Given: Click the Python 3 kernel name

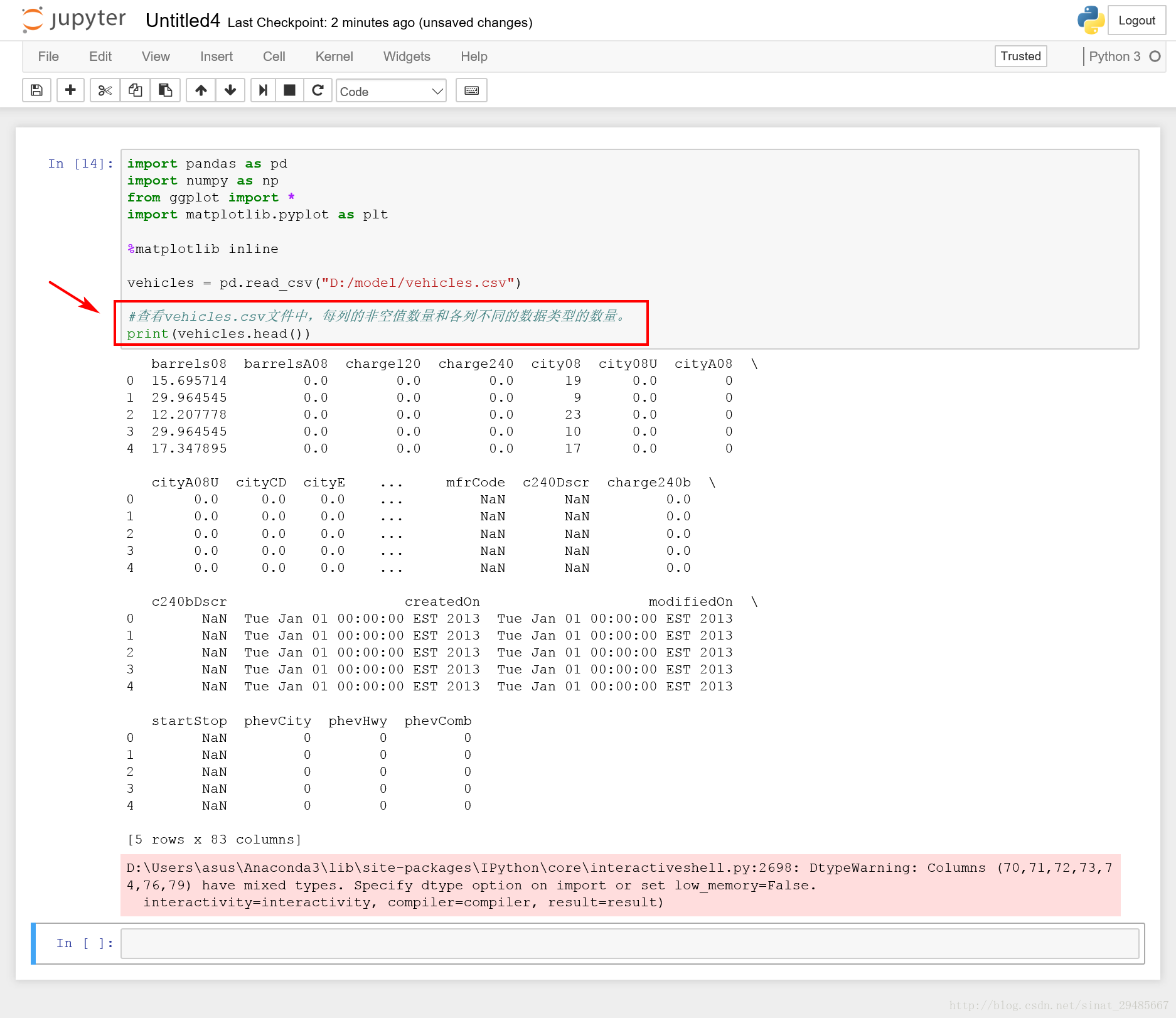Looking at the screenshot, I should tap(1115, 56).
